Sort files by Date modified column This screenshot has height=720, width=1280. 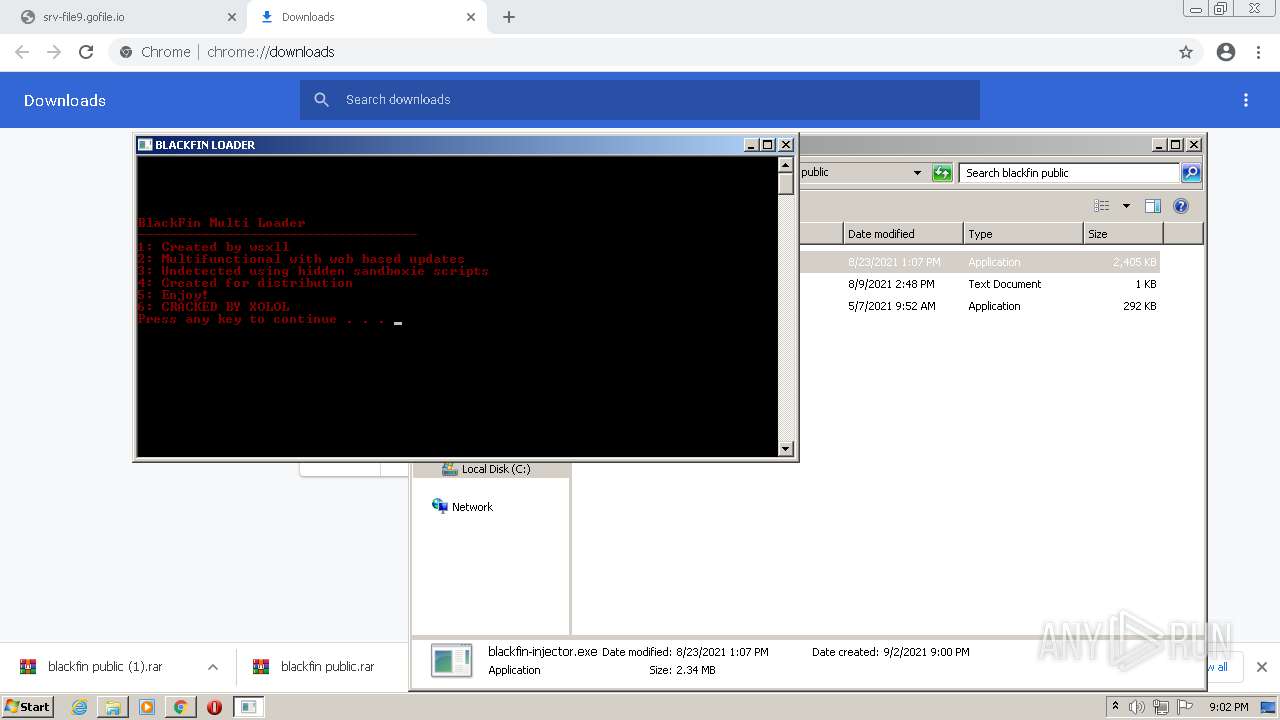point(903,234)
